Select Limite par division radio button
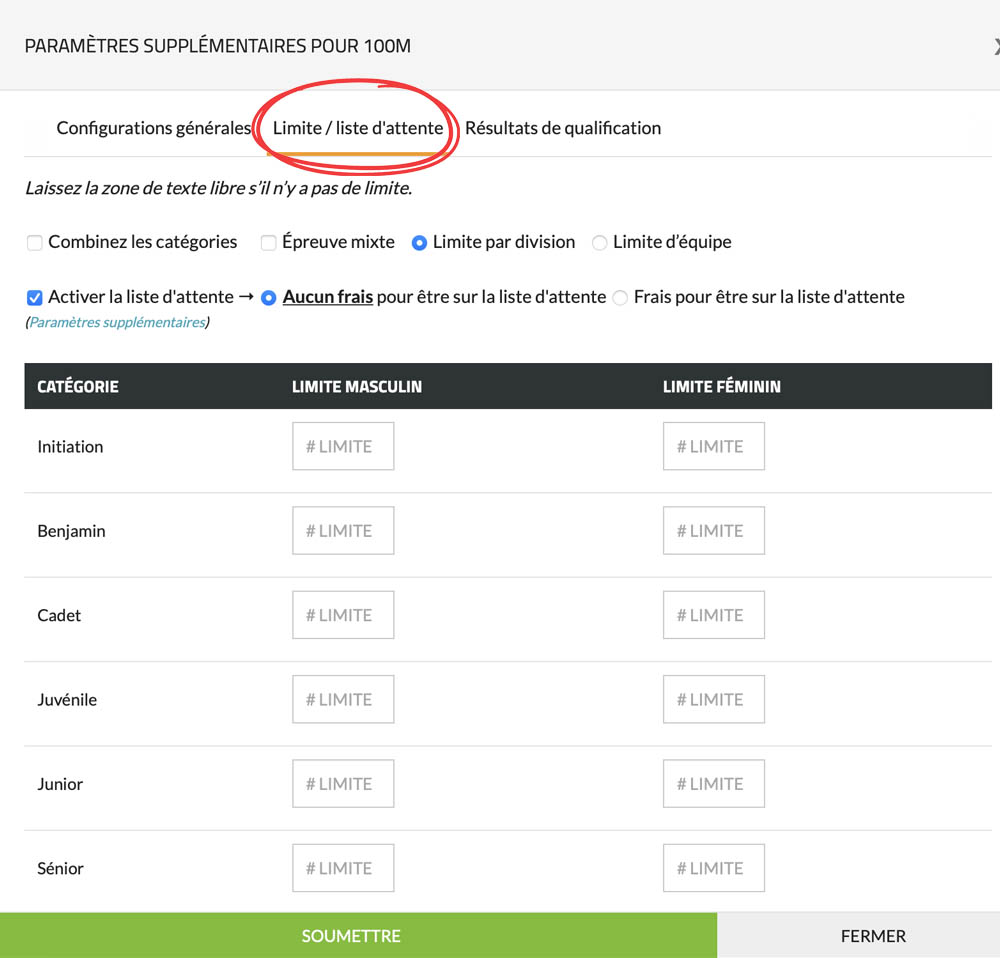This screenshot has width=1000, height=958. (x=419, y=242)
